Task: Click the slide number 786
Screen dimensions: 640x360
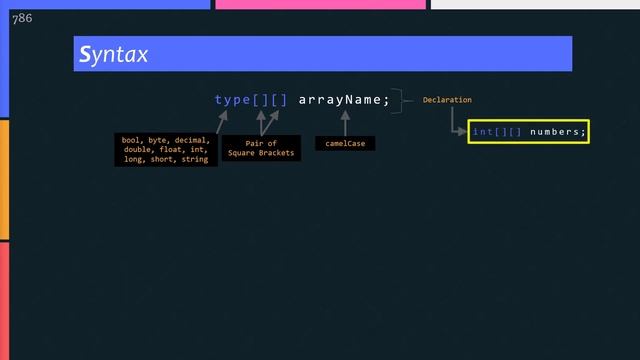Action: point(22,18)
